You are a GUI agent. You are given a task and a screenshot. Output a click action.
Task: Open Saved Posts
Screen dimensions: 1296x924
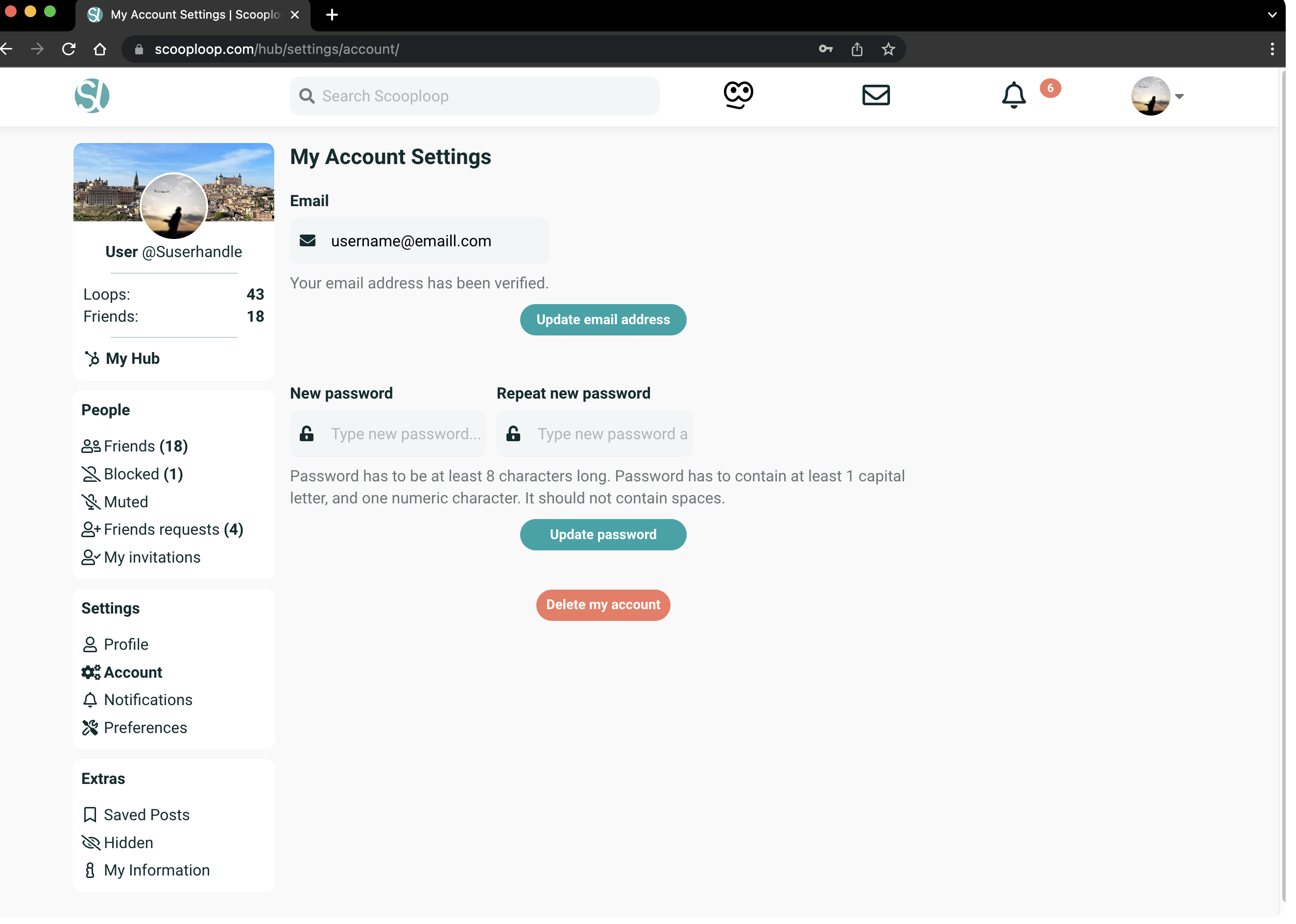136,815
